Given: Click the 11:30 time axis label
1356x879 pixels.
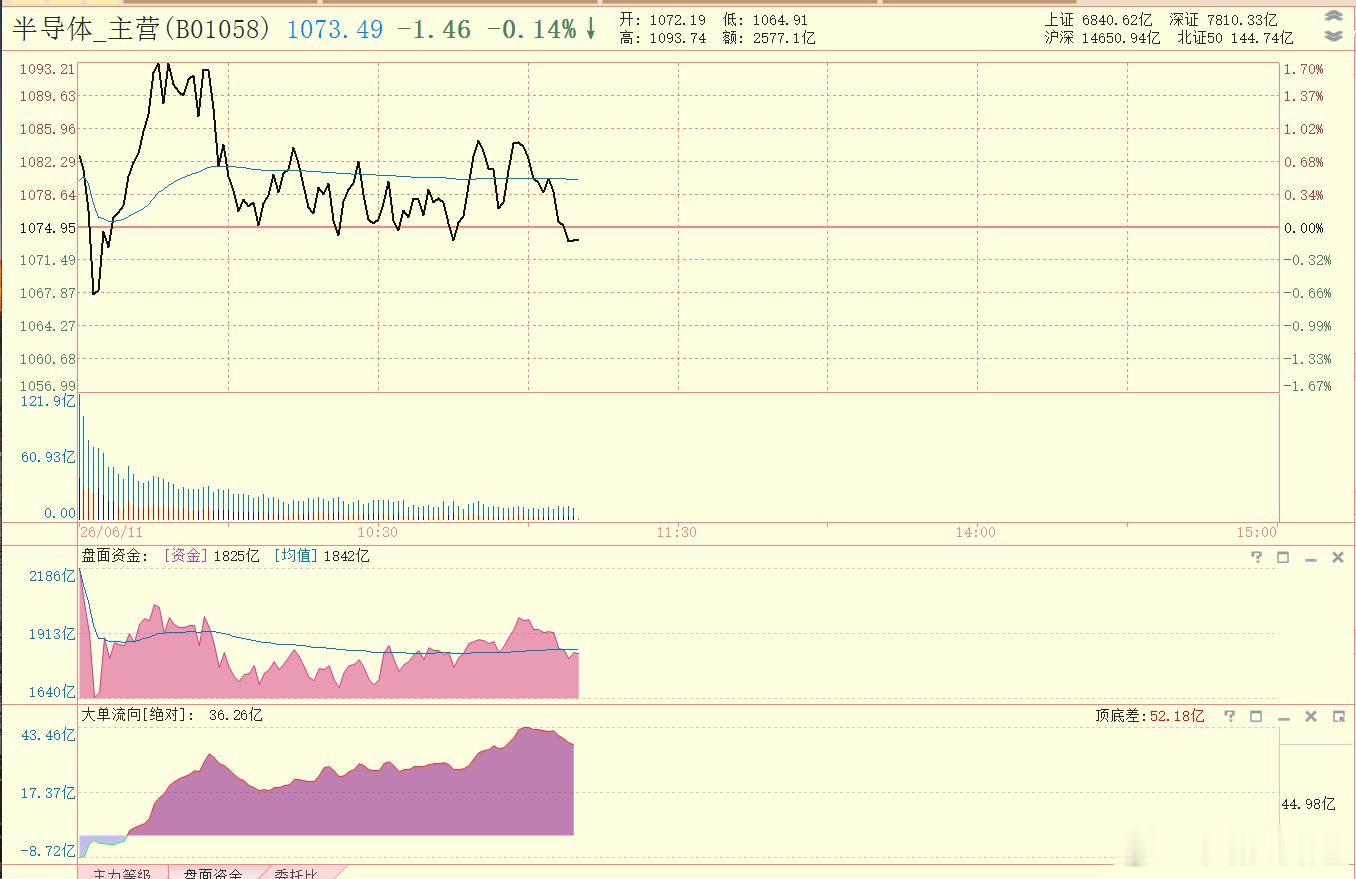Looking at the screenshot, I should [x=677, y=532].
